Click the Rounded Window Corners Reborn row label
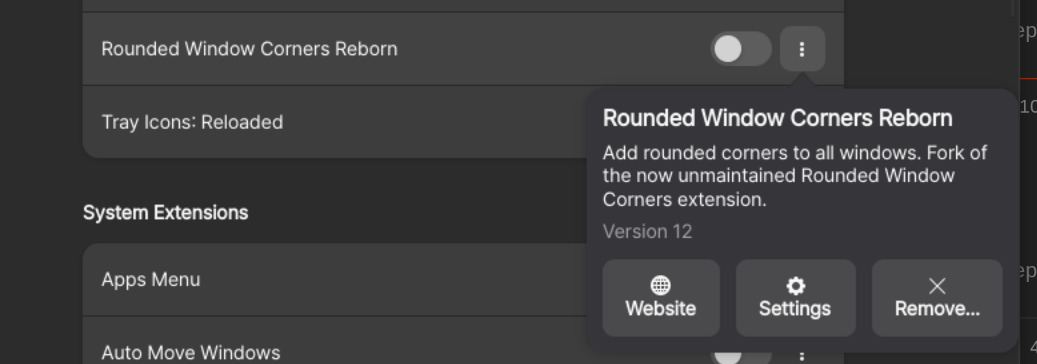Viewport: 1037px width, 364px height. [x=249, y=49]
